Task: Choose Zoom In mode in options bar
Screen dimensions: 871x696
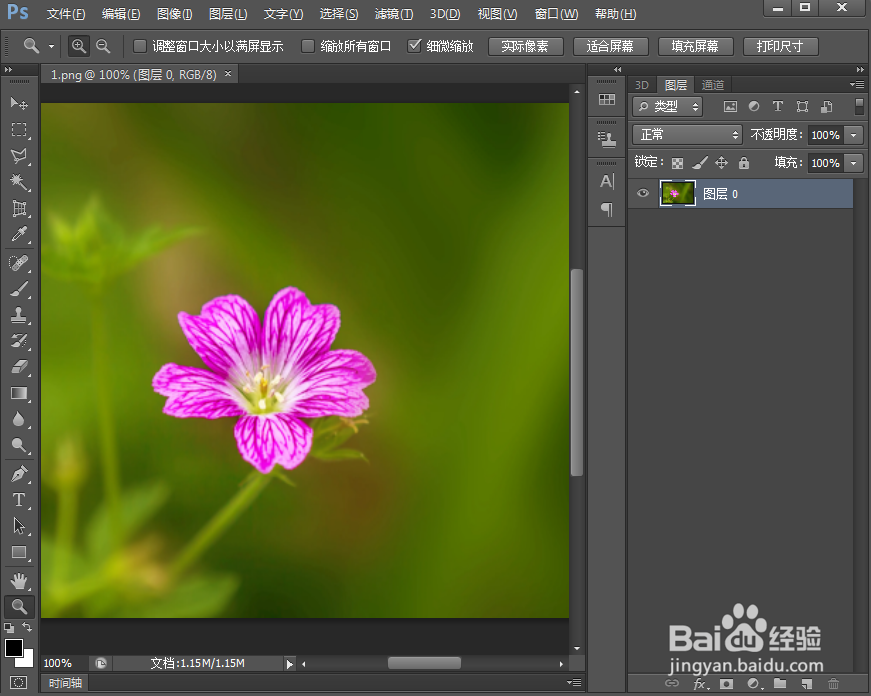Action: 78,46
